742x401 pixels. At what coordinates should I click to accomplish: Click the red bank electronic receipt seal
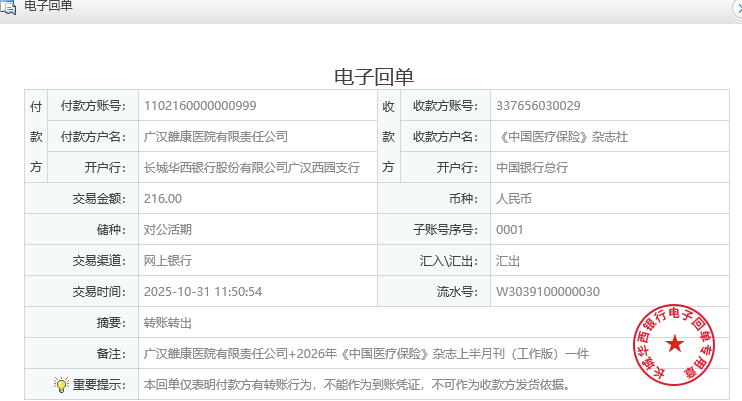(676, 344)
